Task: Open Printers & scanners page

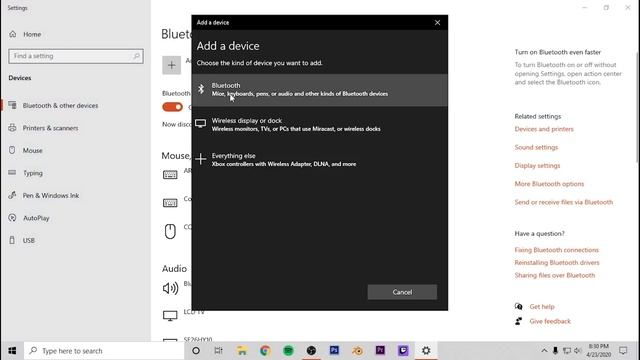Action: pyautogui.click(x=50, y=128)
